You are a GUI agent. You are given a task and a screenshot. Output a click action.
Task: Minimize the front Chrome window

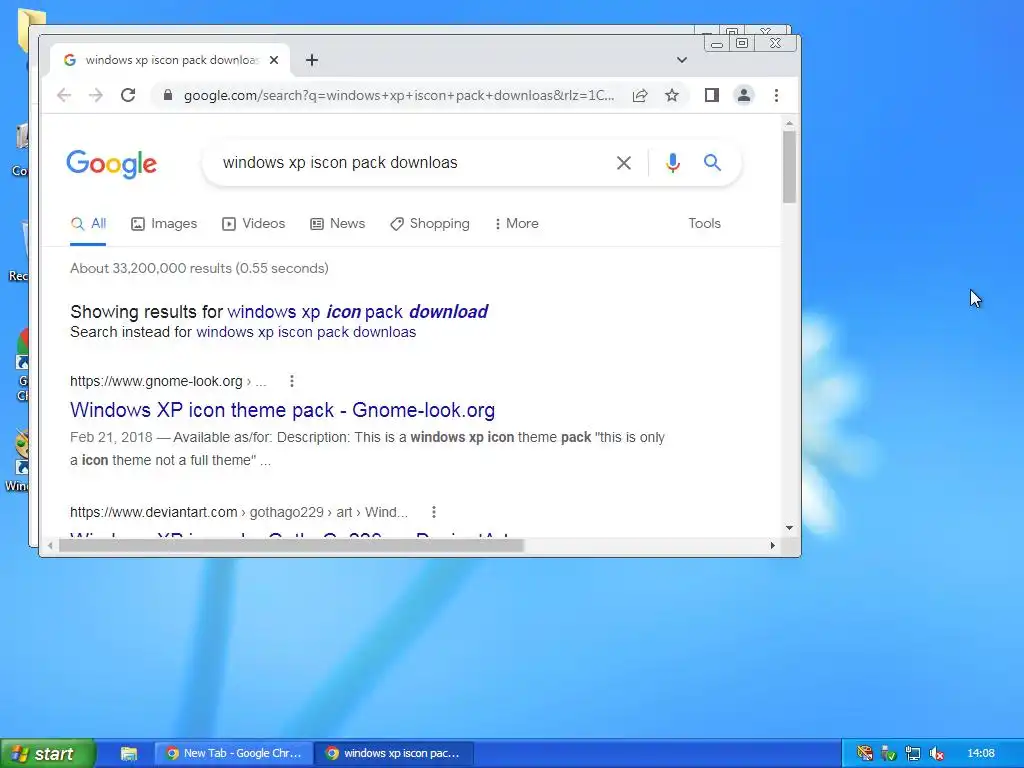[x=717, y=44]
